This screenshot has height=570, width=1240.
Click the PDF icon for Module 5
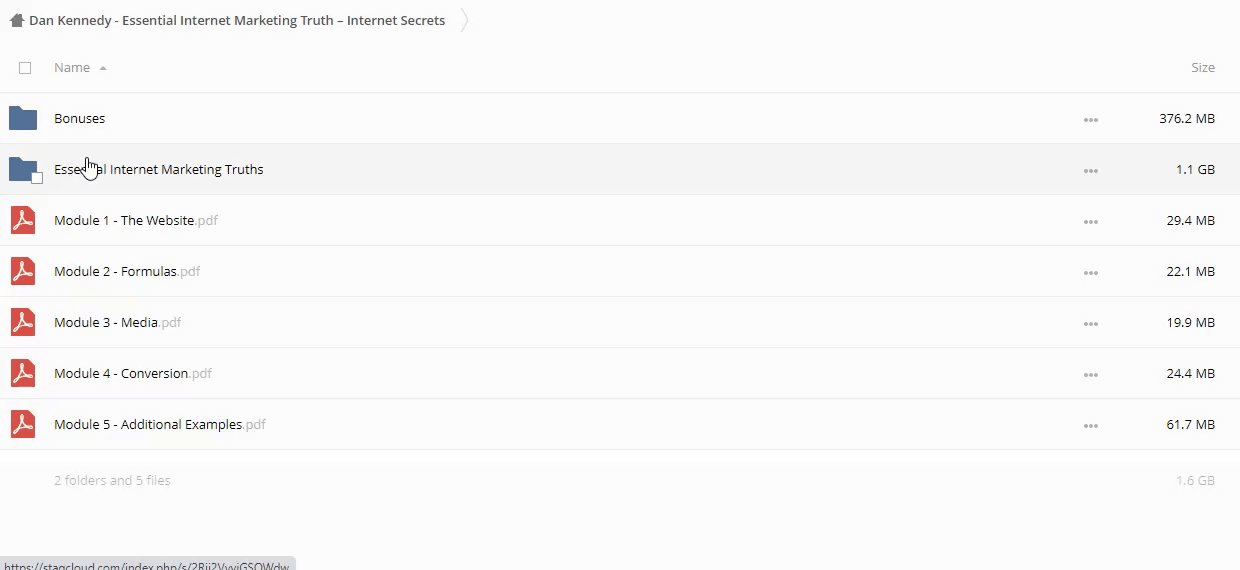[x=23, y=424]
